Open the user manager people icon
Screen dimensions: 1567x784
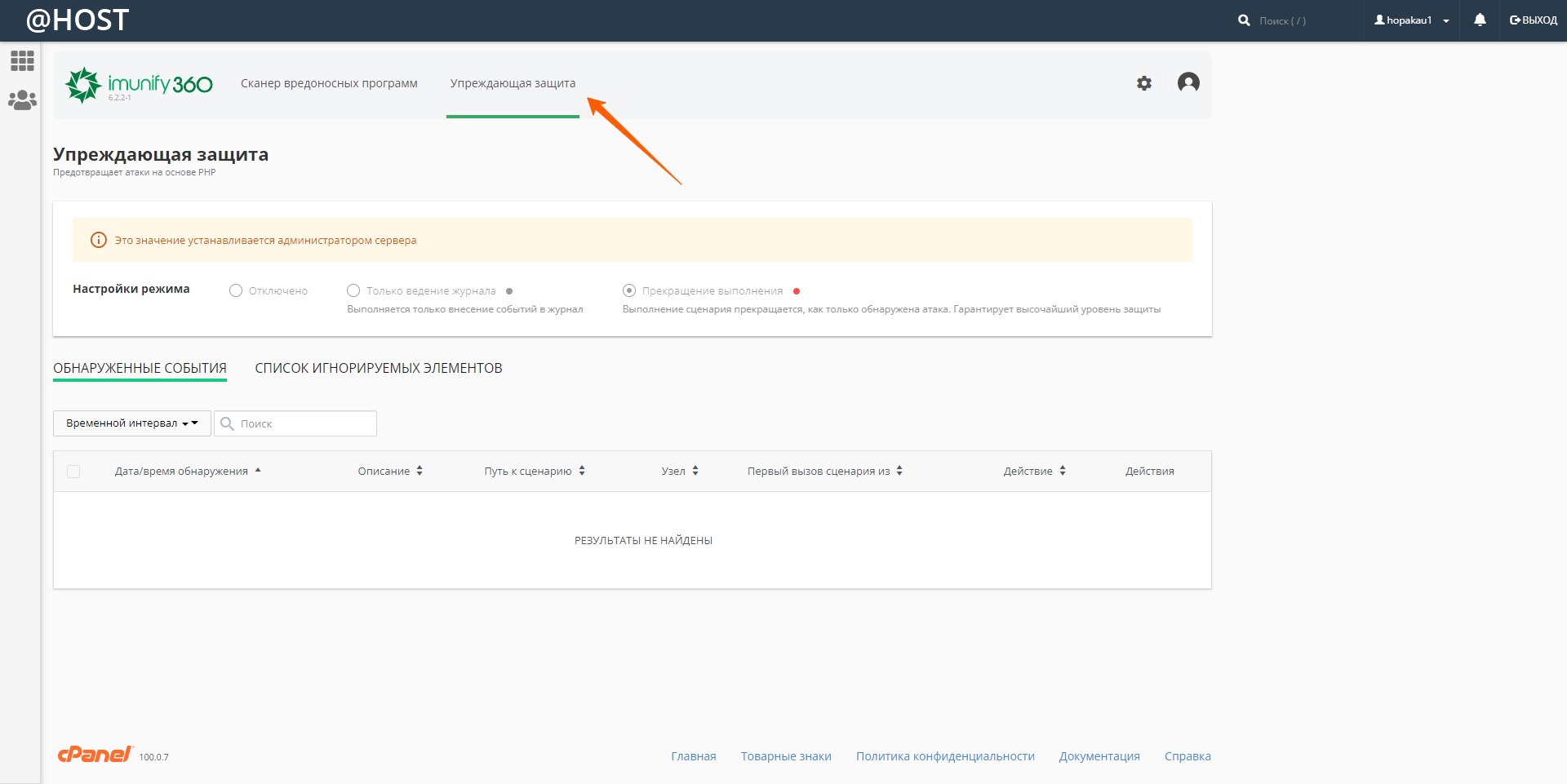(x=22, y=100)
